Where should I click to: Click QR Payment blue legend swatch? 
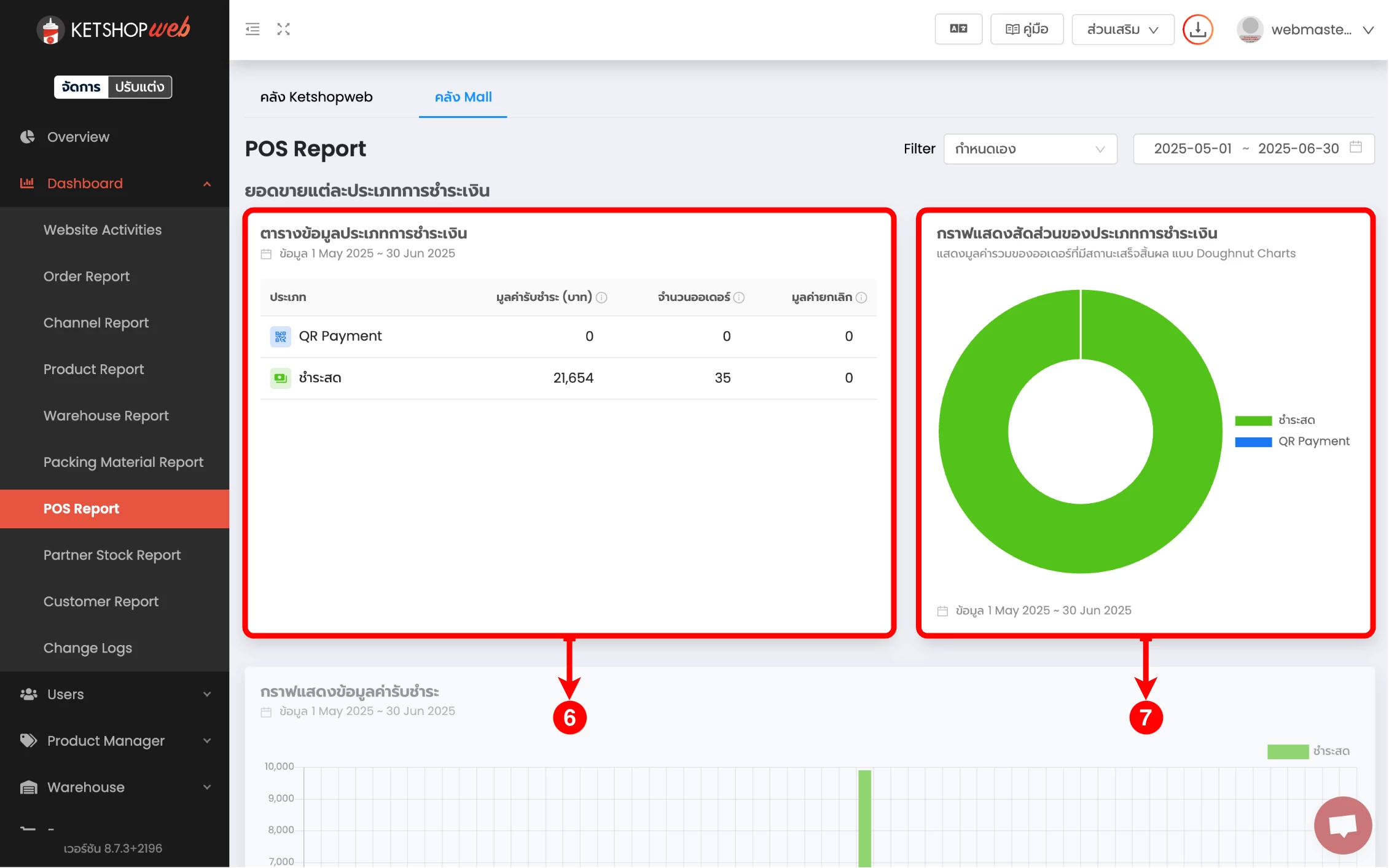point(1253,442)
